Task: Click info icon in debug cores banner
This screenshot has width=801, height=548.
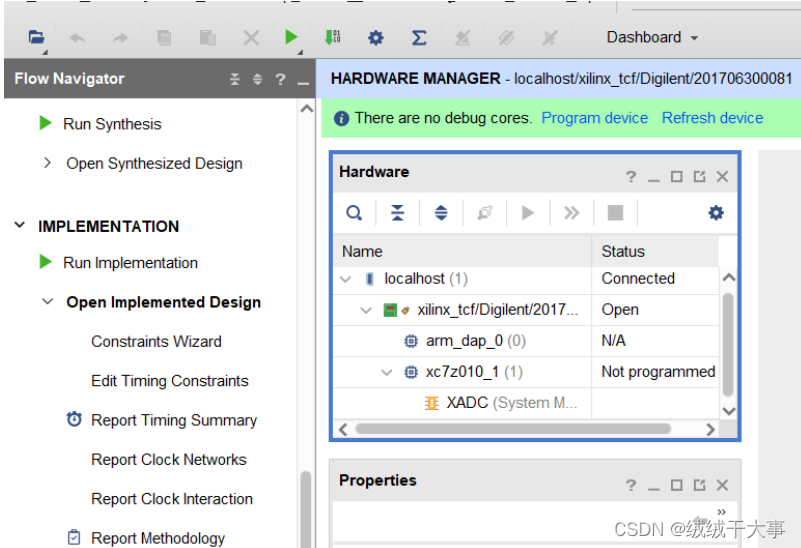Action: click(341, 118)
